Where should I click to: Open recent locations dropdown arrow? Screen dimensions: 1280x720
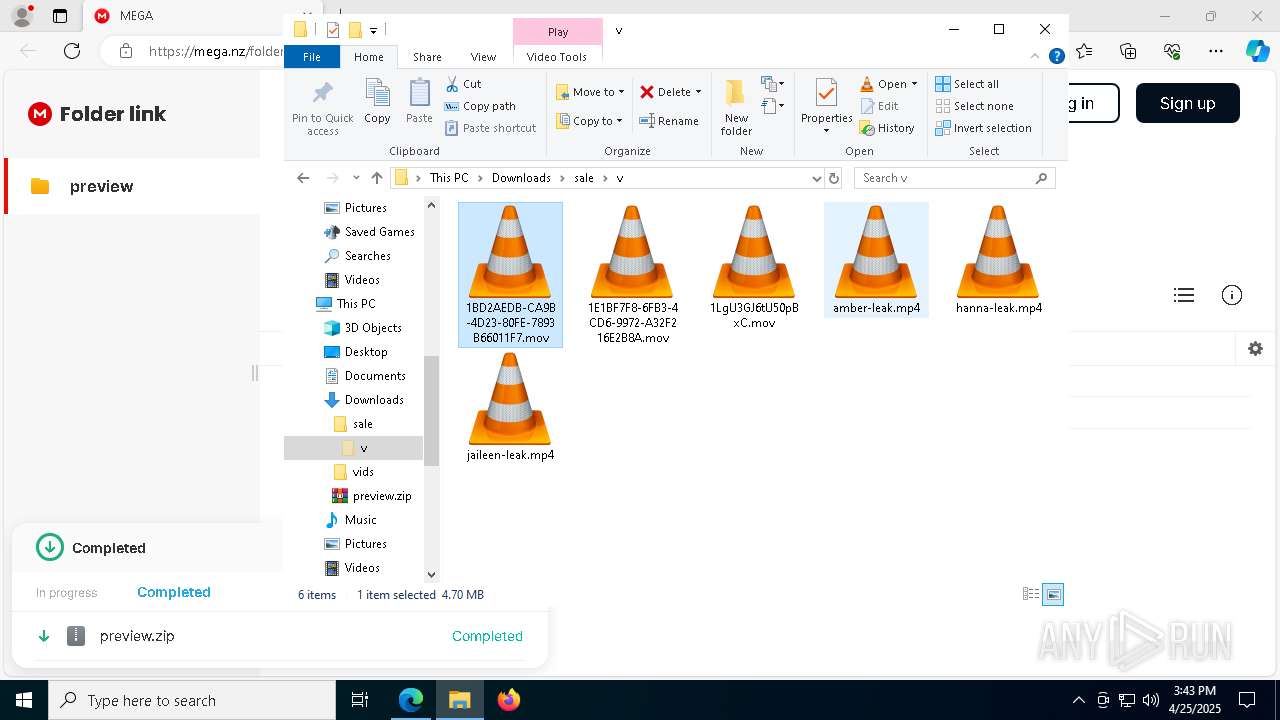[x=356, y=178]
